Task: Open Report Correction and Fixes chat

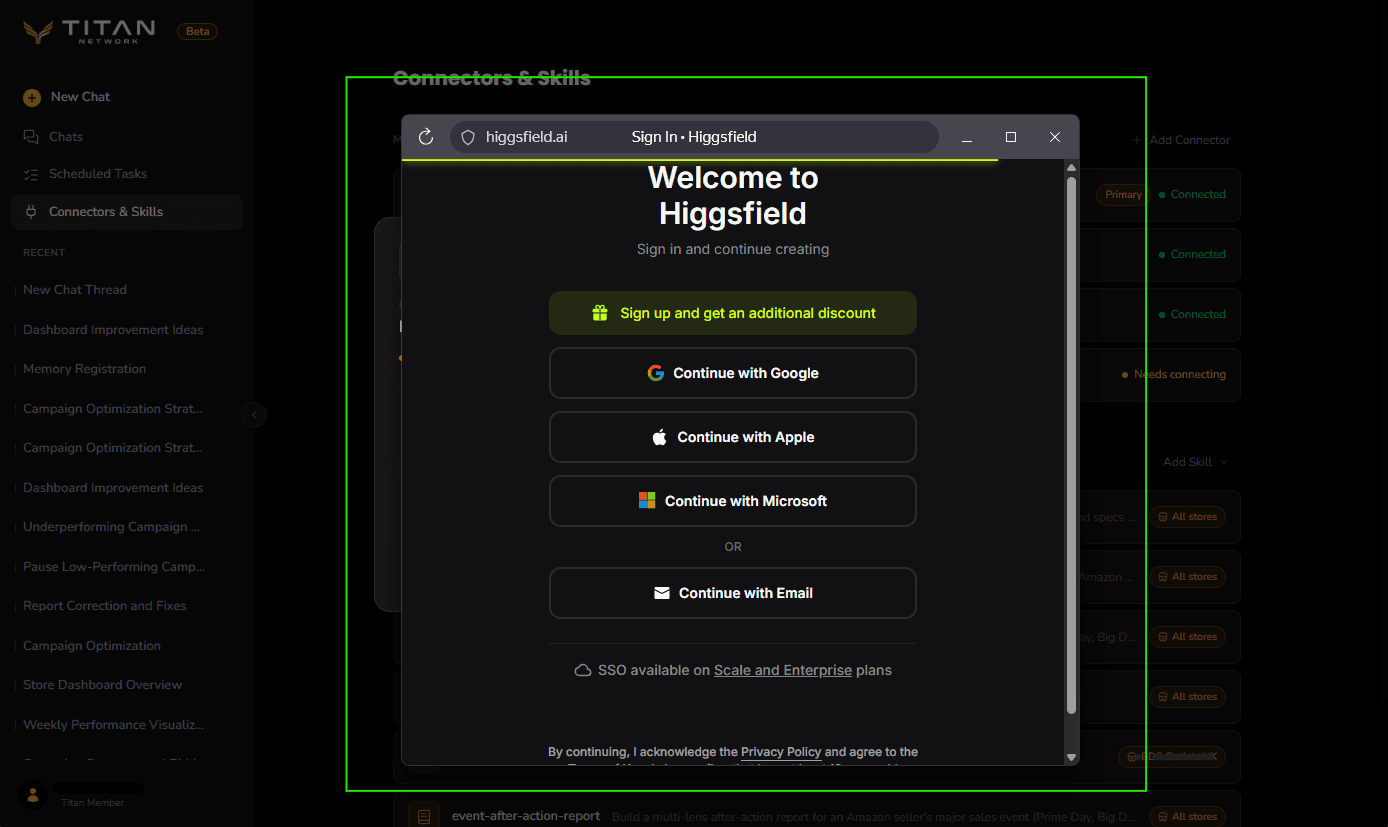Action: click(x=105, y=606)
